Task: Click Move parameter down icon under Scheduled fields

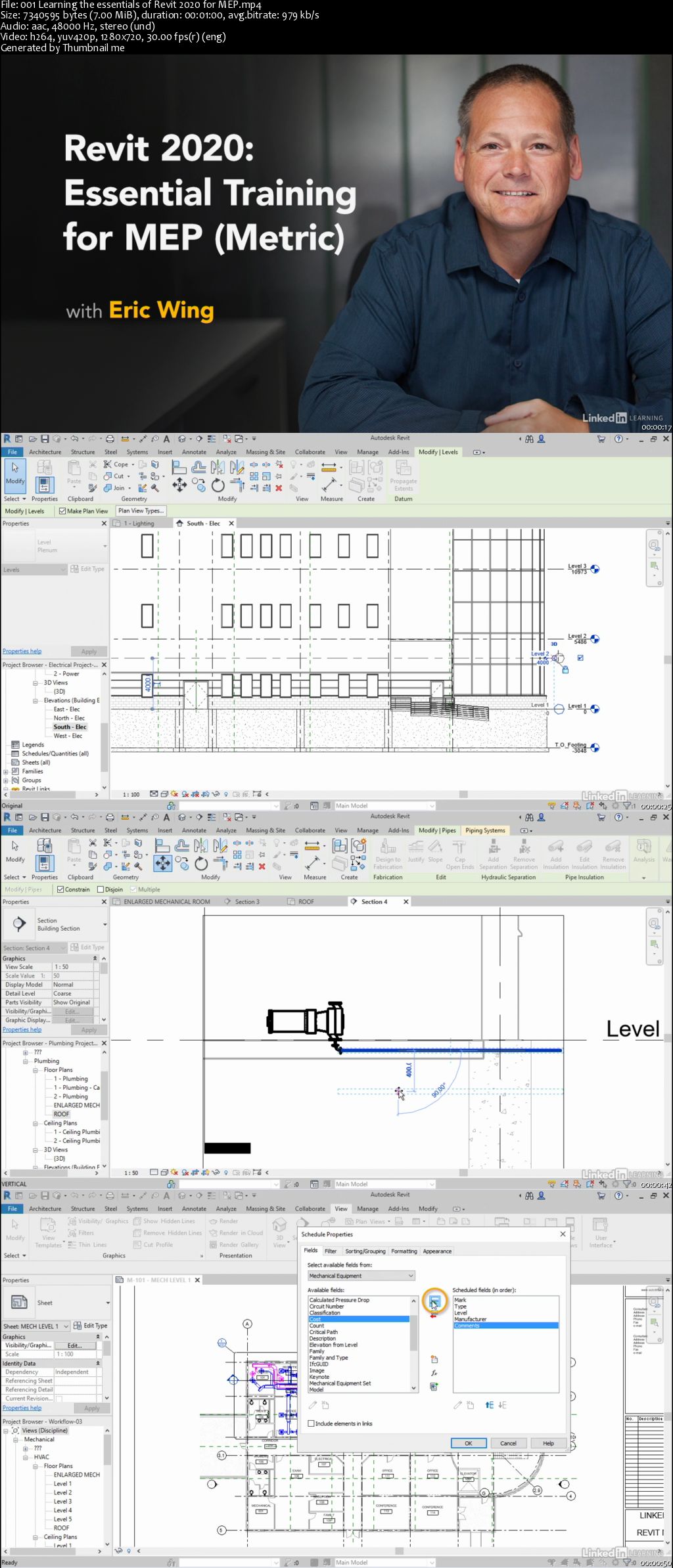Action: [x=502, y=1405]
